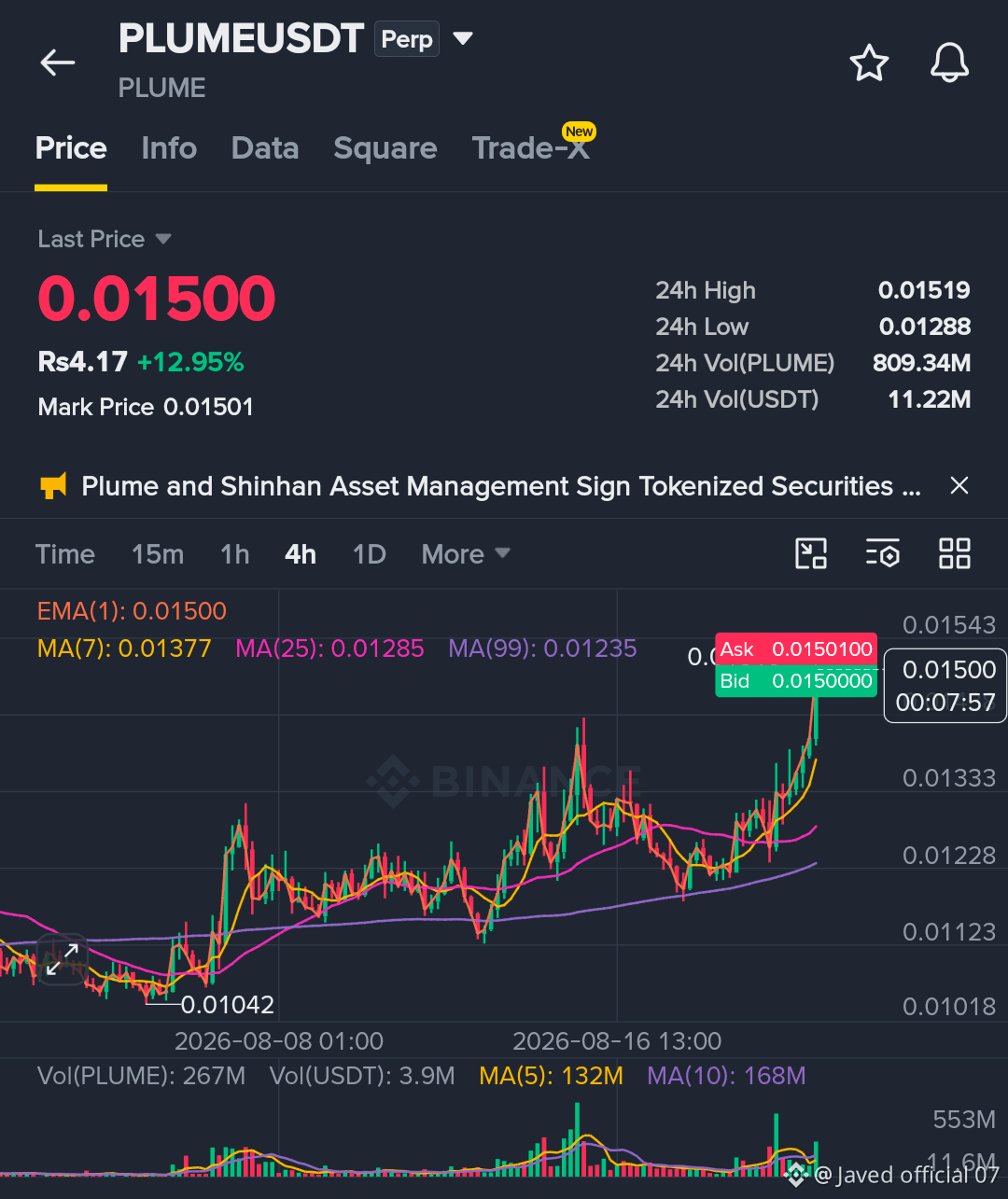Viewport: 1008px width, 1199px height.
Task: Click the Mark Price 0.01501 text
Action: [146, 407]
